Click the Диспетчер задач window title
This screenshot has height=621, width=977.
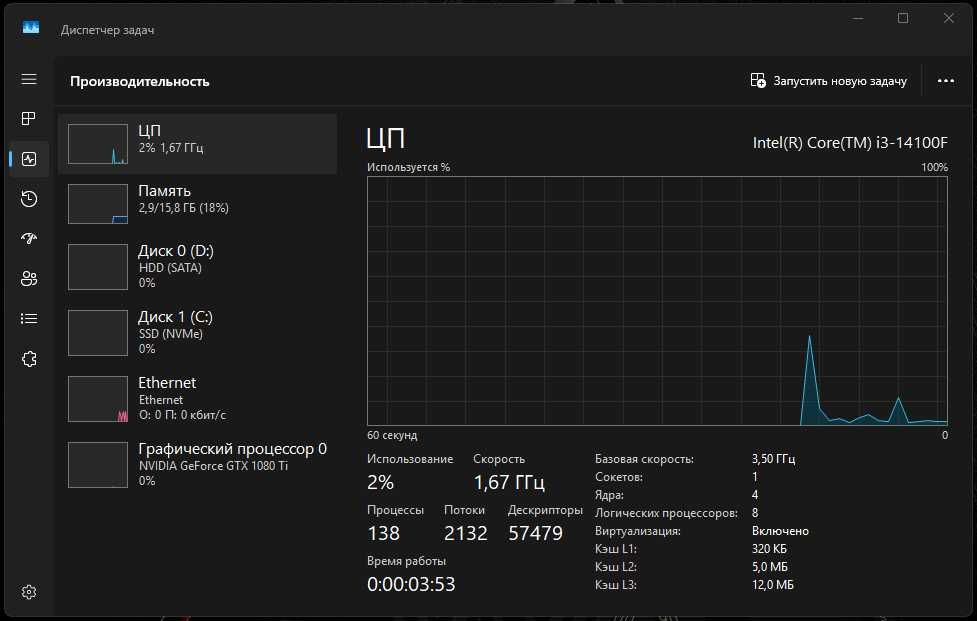click(x=107, y=30)
